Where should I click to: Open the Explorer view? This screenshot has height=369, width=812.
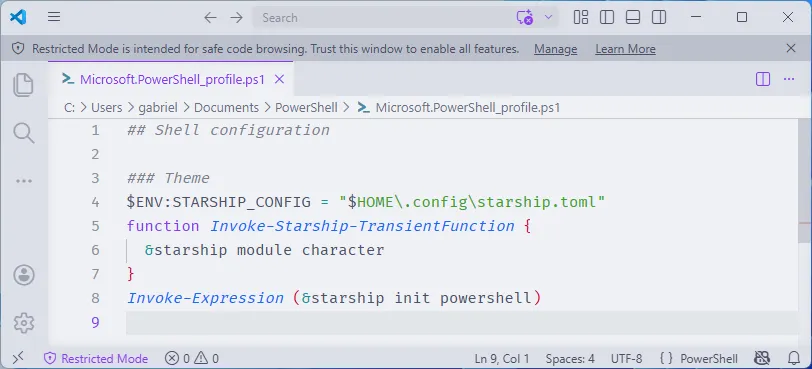pyautogui.click(x=24, y=84)
